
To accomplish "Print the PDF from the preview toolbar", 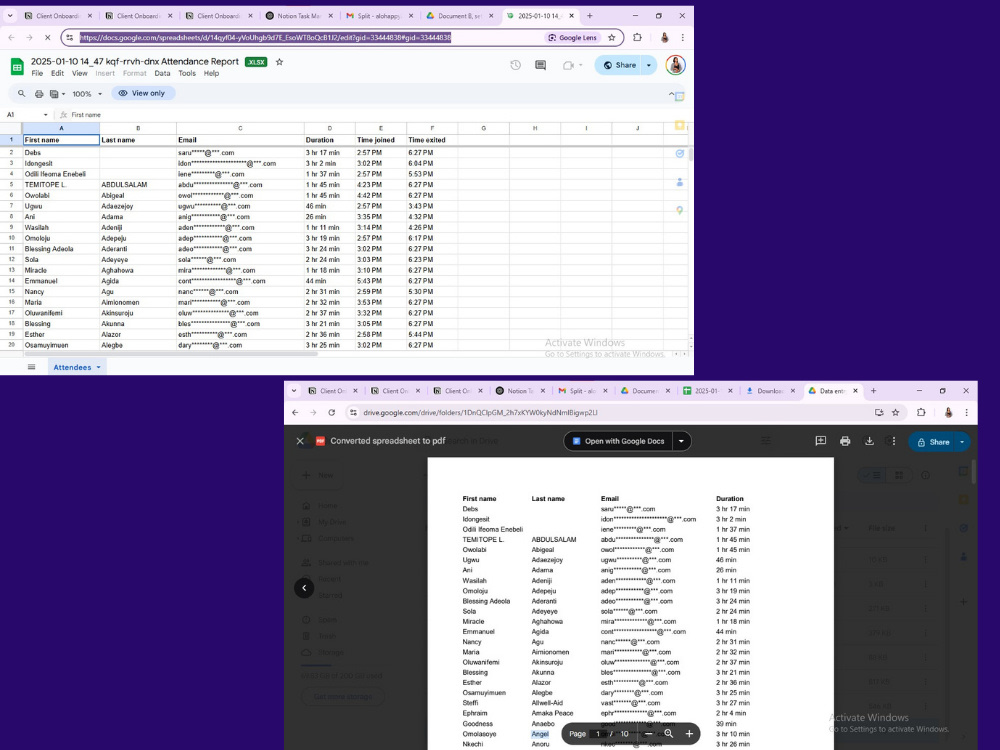I will tap(845, 441).
